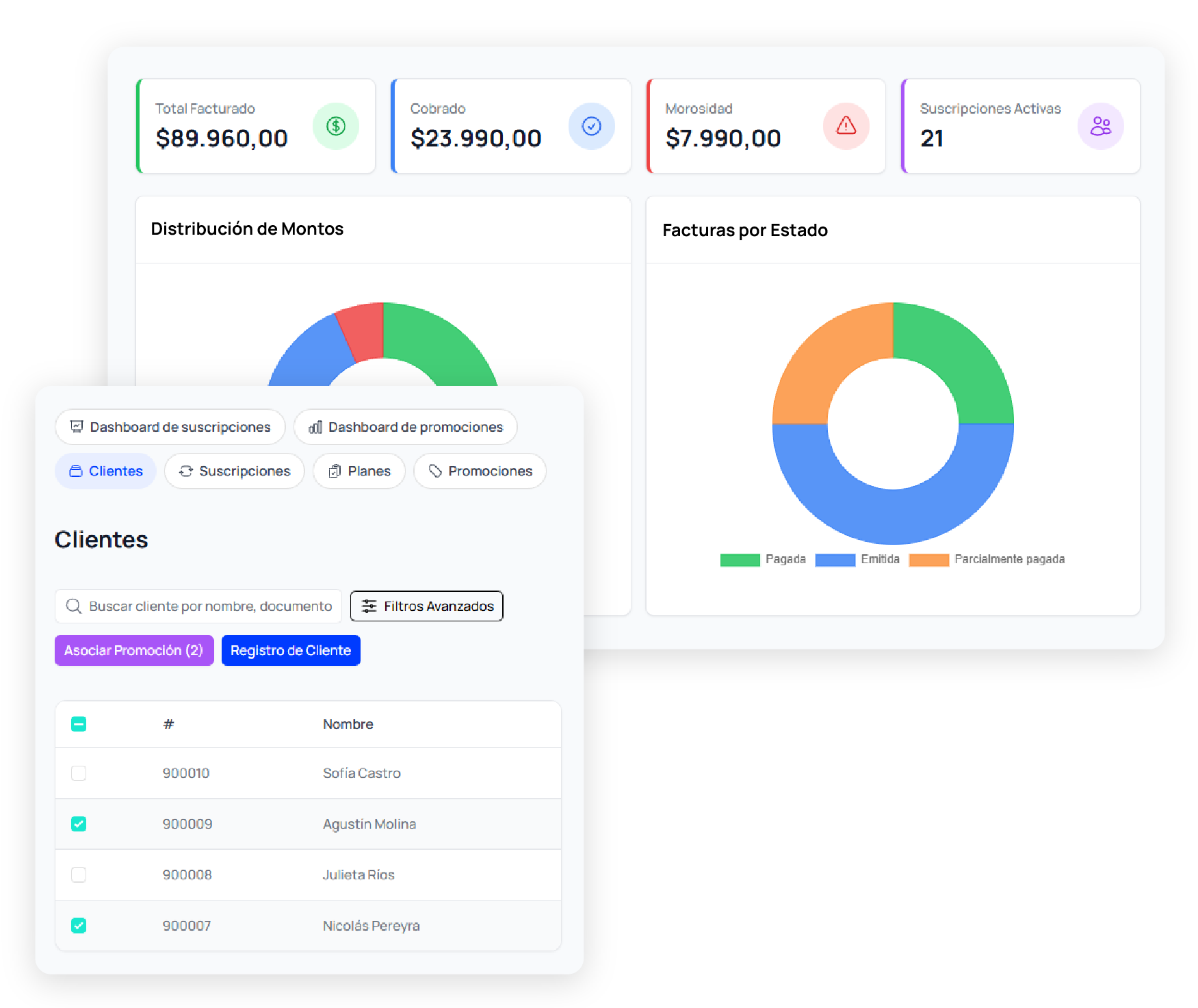Click client number 900009
Image resolution: width=1198 pixels, height=1008 pixels.
(x=187, y=824)
